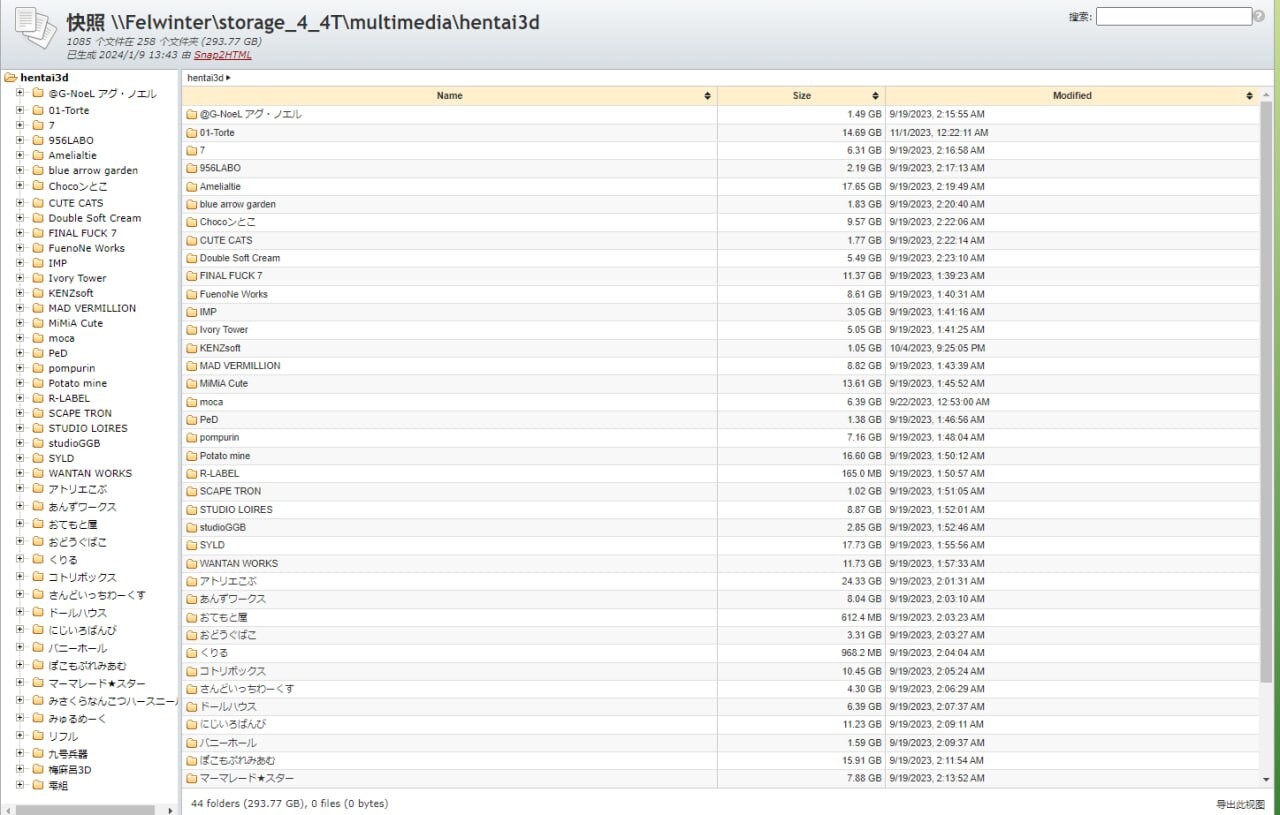This screenshot has height=815, width=1280.
Task: Expand the CUTE CATS tree node
Action: point(20,203)
